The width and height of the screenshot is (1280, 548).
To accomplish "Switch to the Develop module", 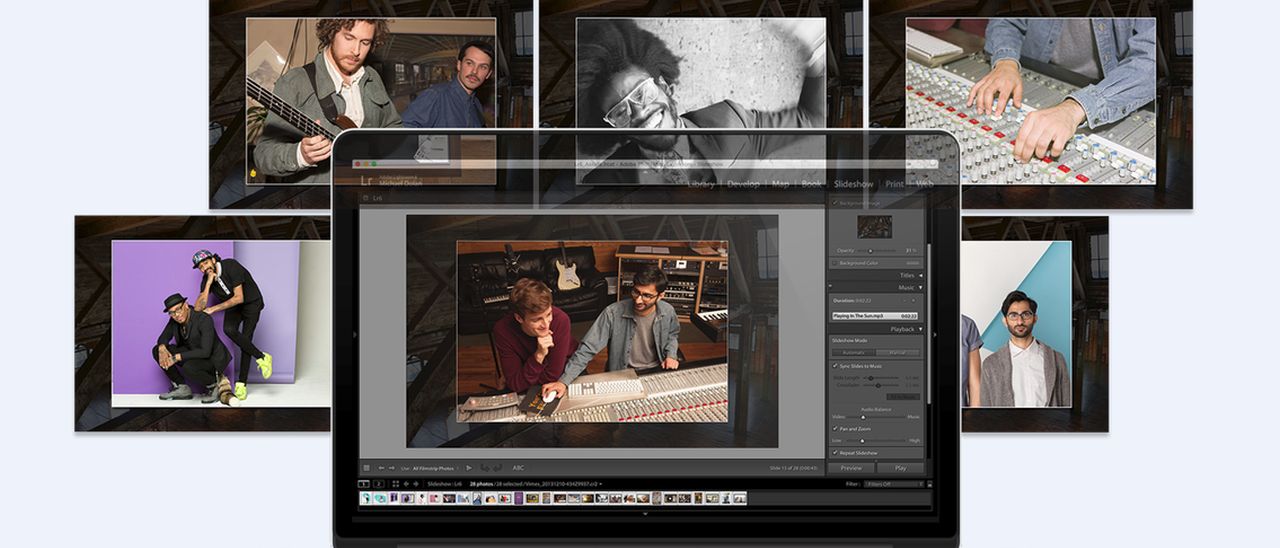I will click(743, 184).
